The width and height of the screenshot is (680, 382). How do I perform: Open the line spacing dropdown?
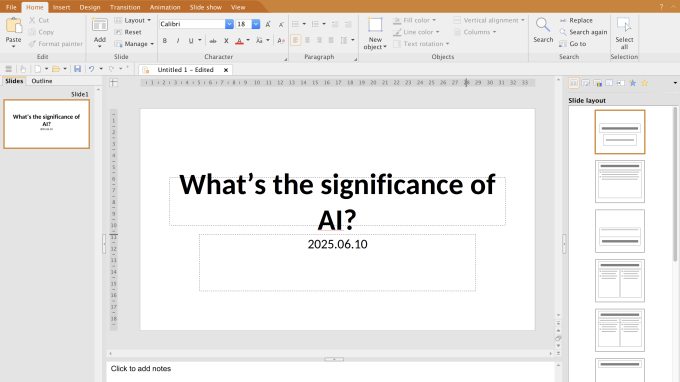pos(353,40)
